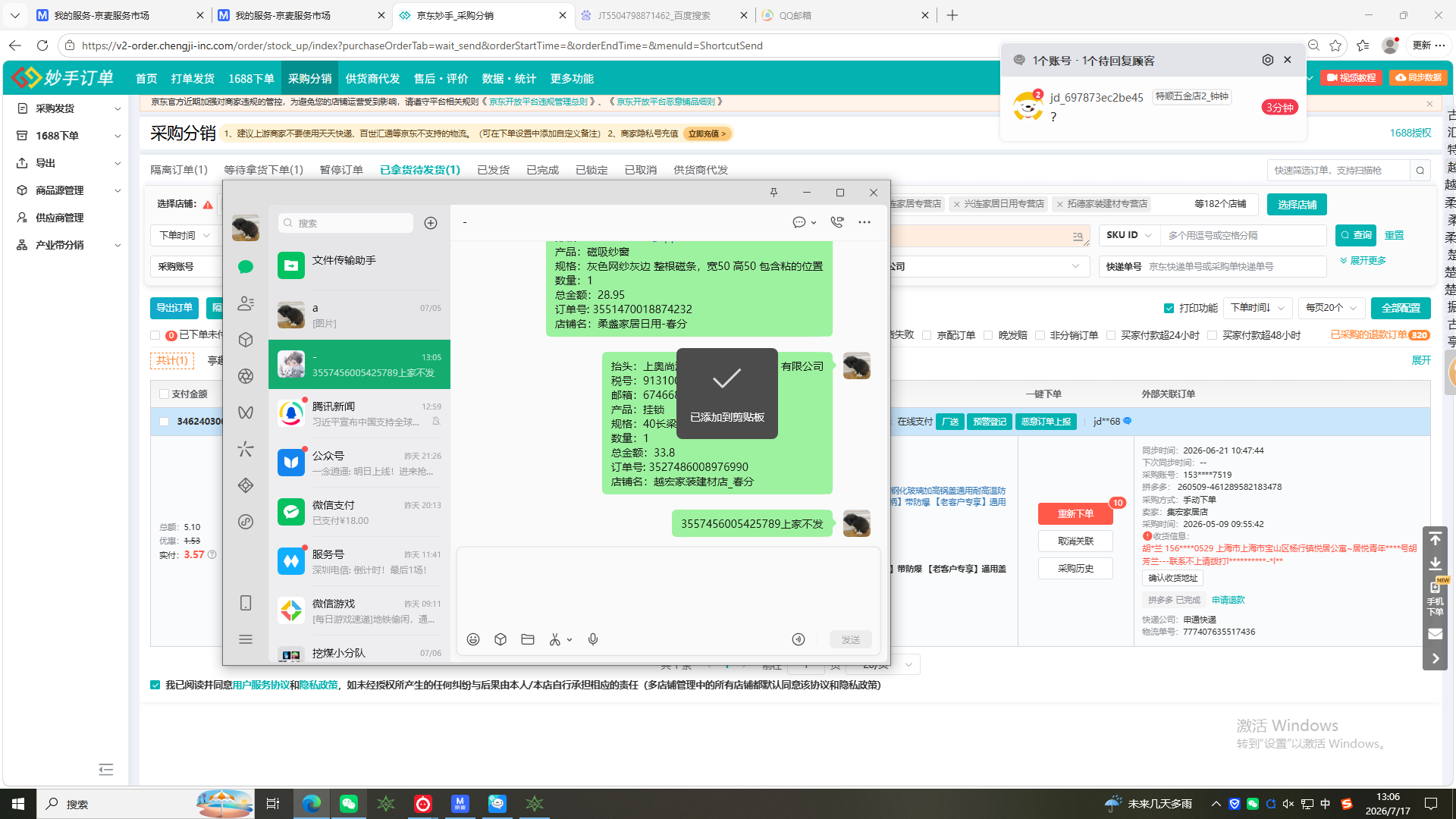Image resolution: width=1456 pixels, height=819 pixels.
Task: Click the WeChat phone icon in sidebar
Action: (x=246, y=603)
